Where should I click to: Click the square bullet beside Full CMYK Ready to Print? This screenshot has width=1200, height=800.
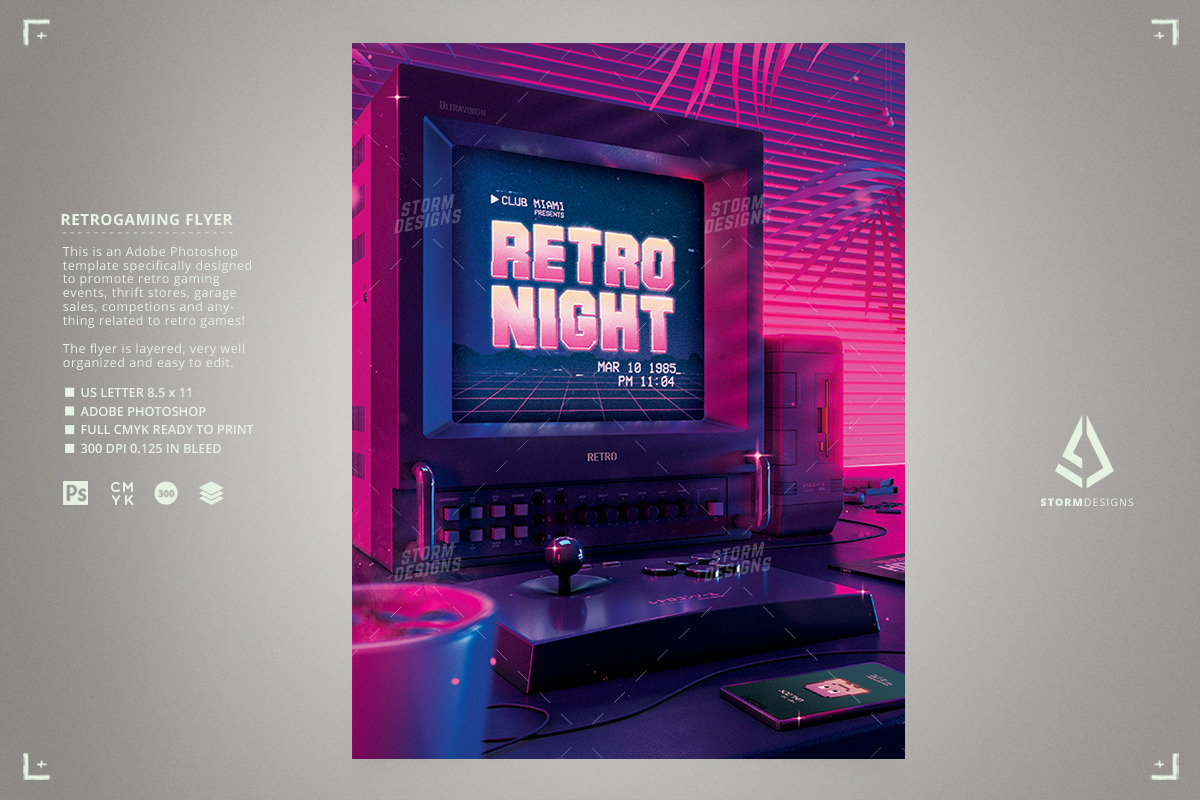coord(70,430)
